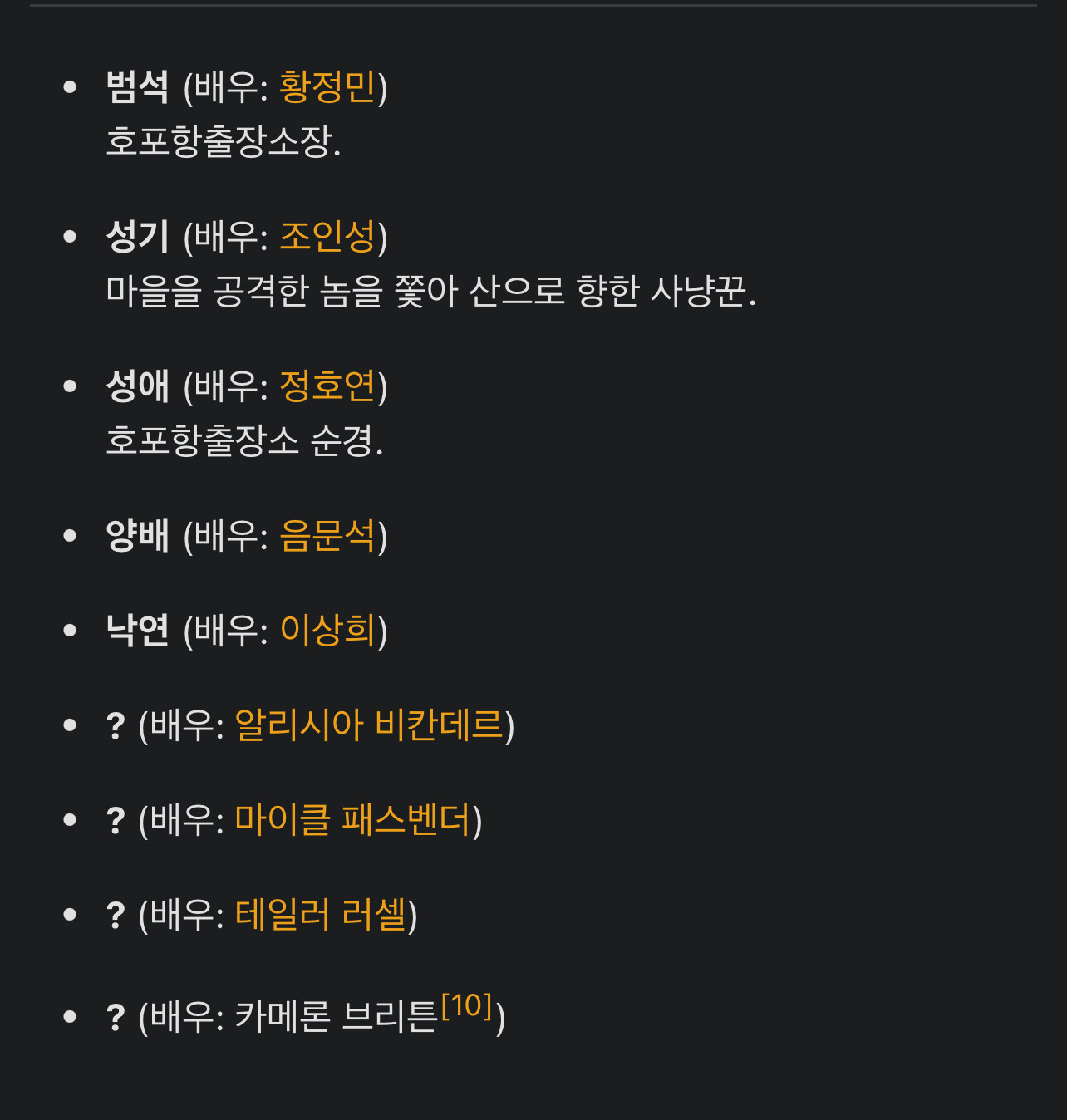Click the bold character name 양배

pos(138,536)
